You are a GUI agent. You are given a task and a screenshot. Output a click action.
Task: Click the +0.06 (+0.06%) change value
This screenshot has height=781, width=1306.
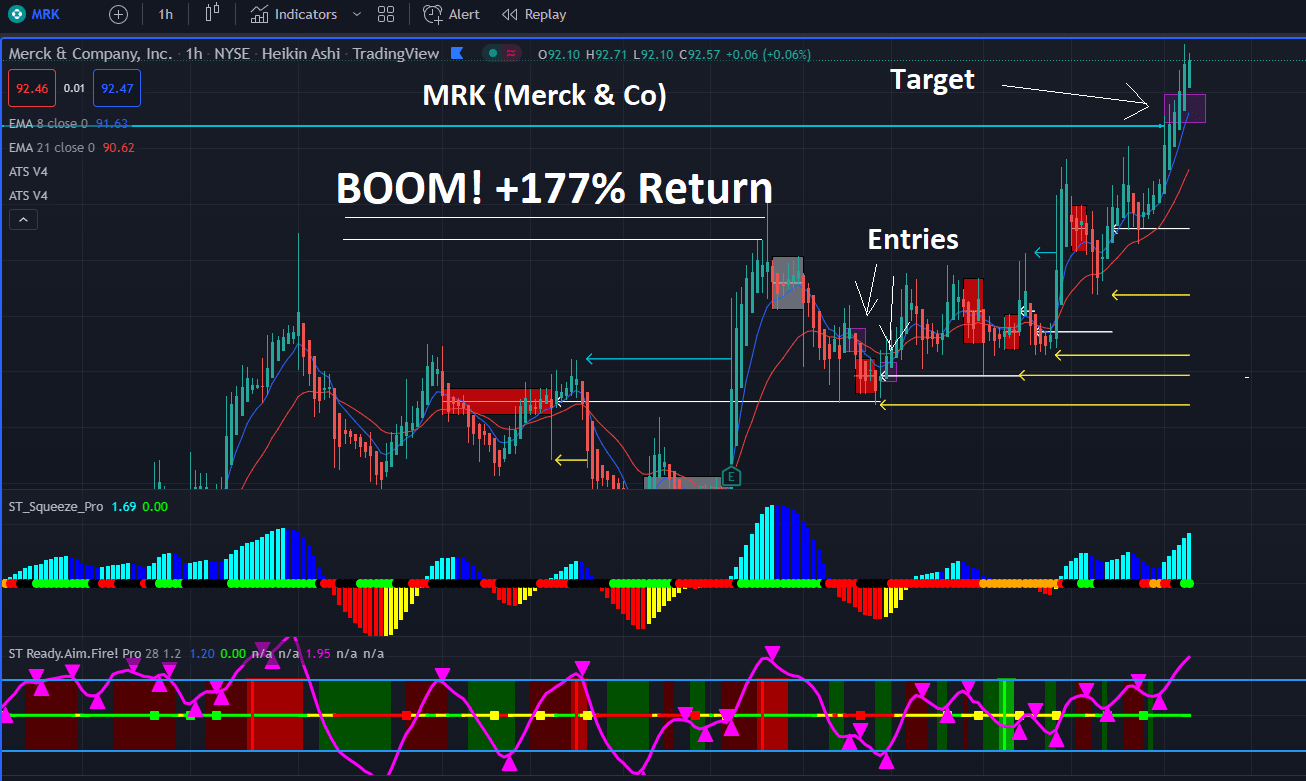point(768,54)
